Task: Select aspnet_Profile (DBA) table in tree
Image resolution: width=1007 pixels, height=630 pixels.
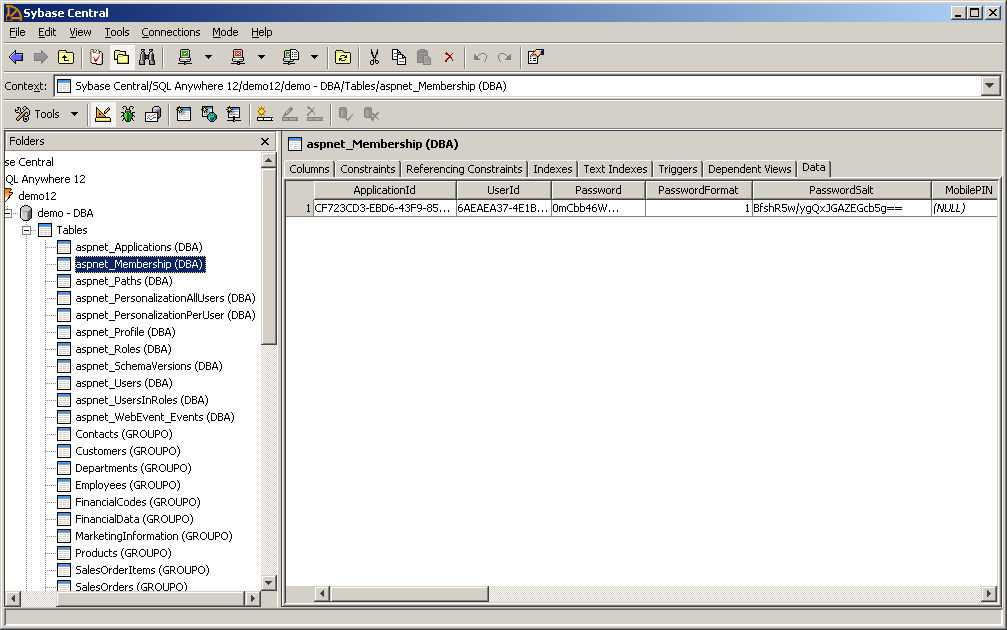Action: tap(125, 332)
